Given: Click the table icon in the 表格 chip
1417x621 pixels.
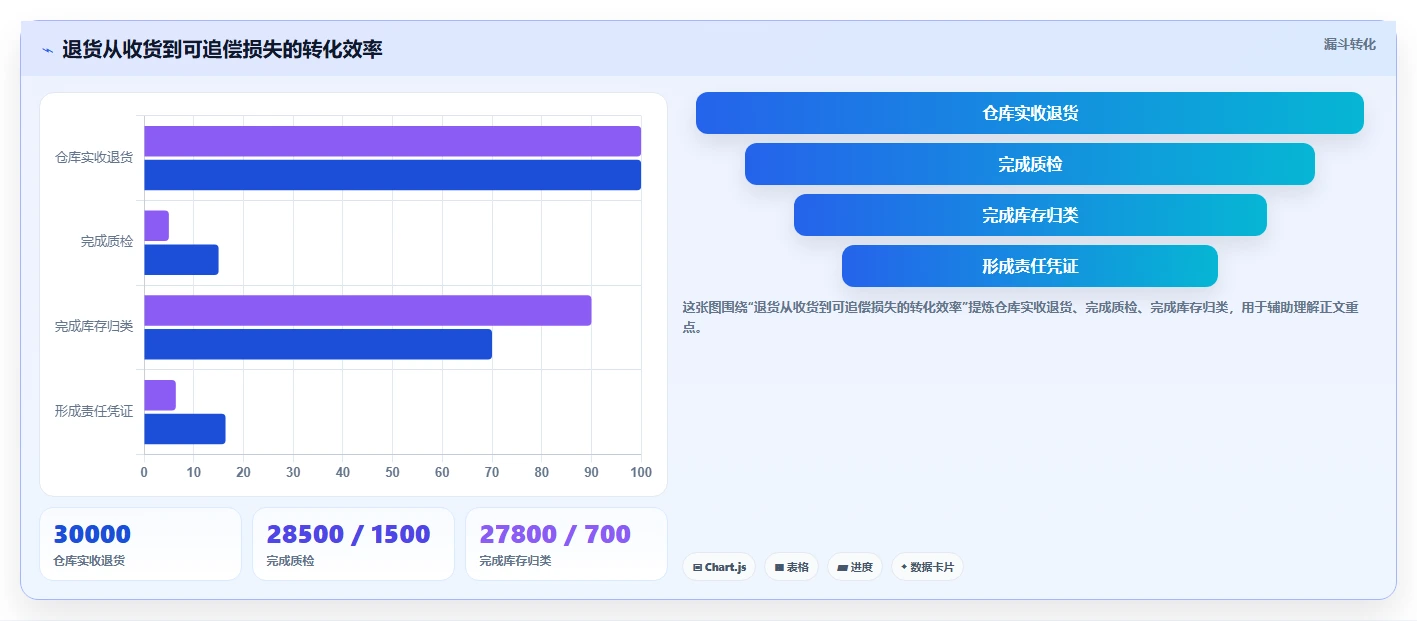Looking at the screenshot, I should [780, 567].
